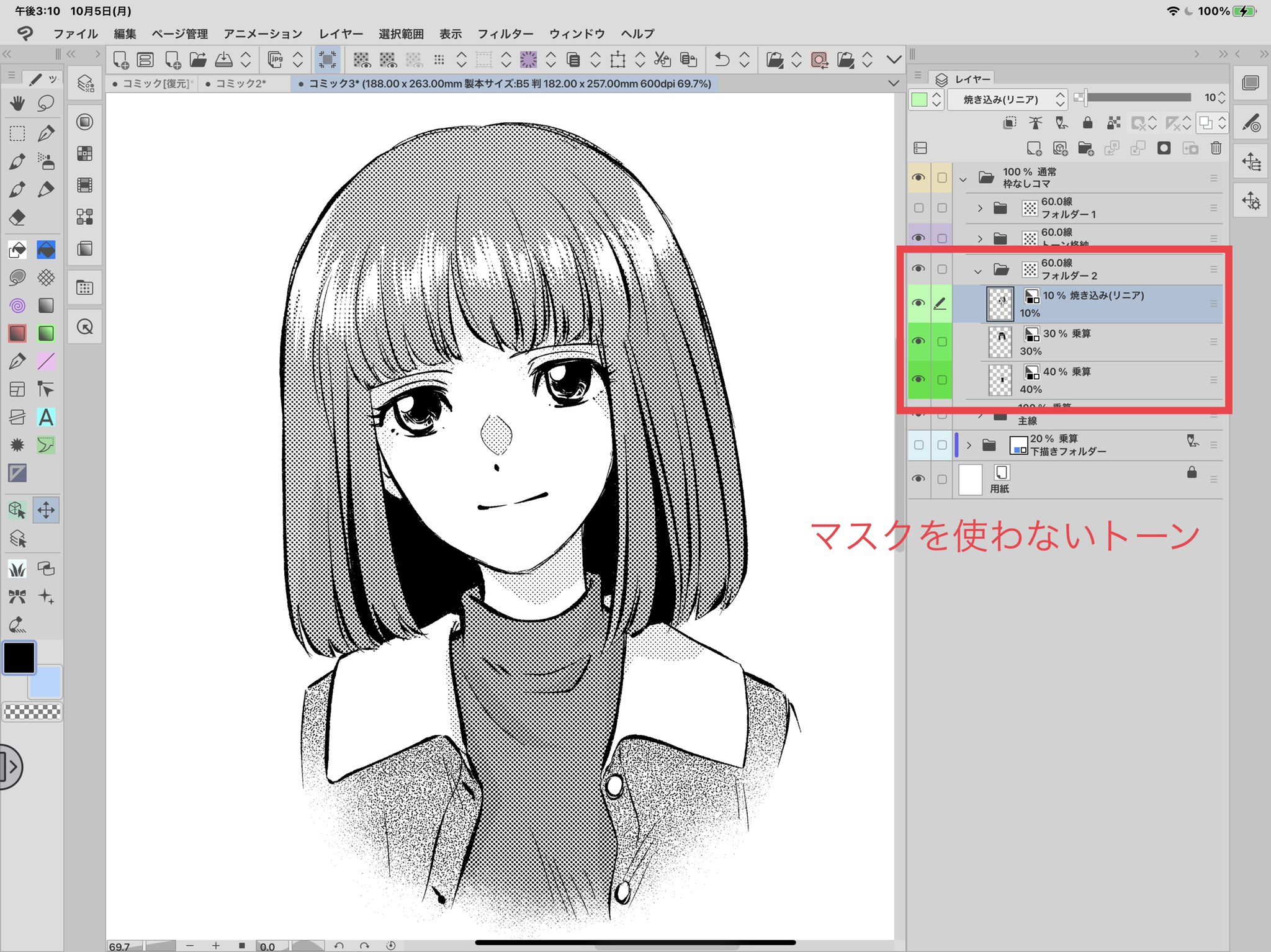The height and width of the screenshot is (952, 1271).
Task: Click the Undo arrow in toolbar
Action: pos(722,60)
